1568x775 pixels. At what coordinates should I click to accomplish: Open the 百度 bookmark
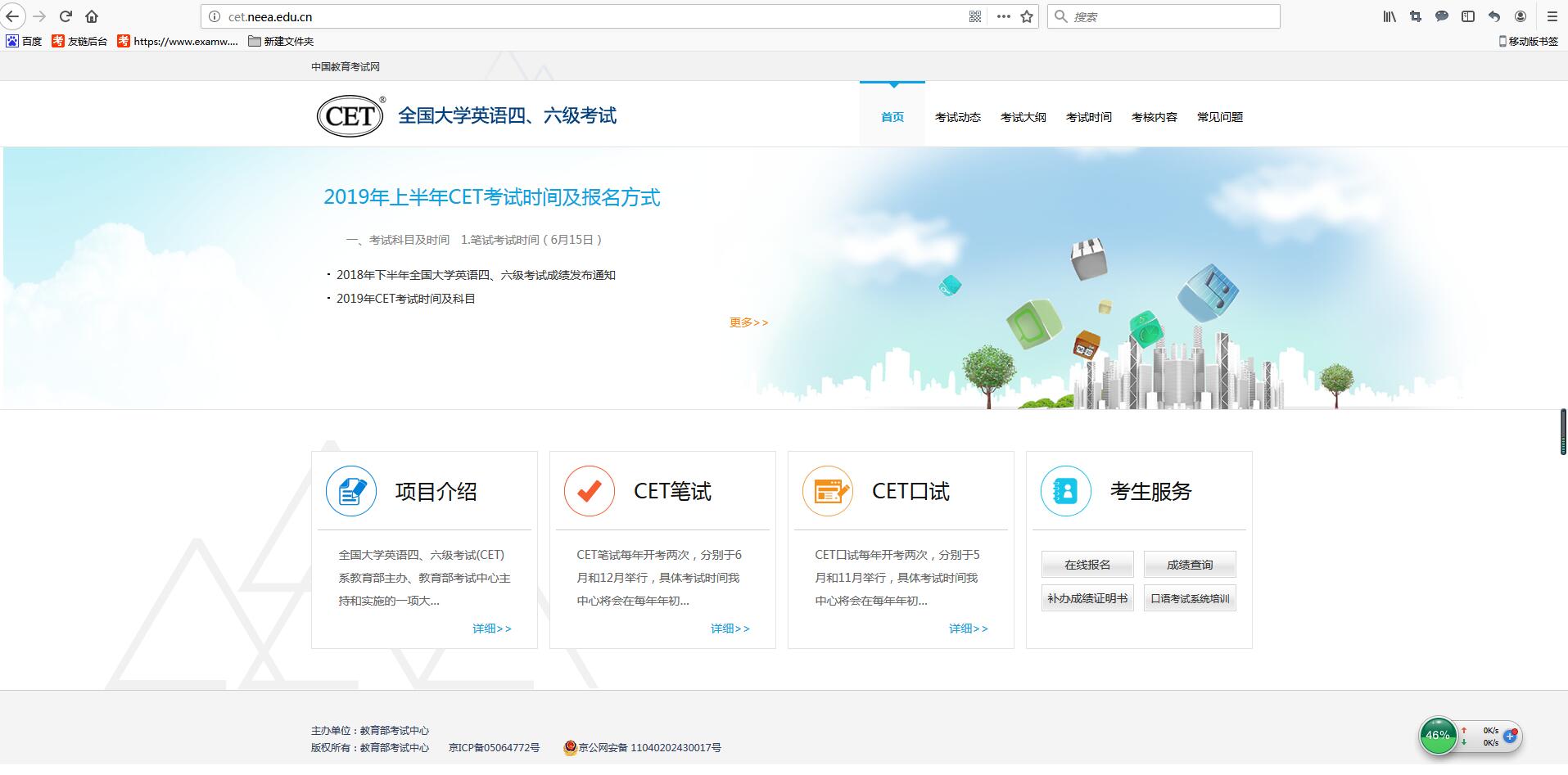24,41
